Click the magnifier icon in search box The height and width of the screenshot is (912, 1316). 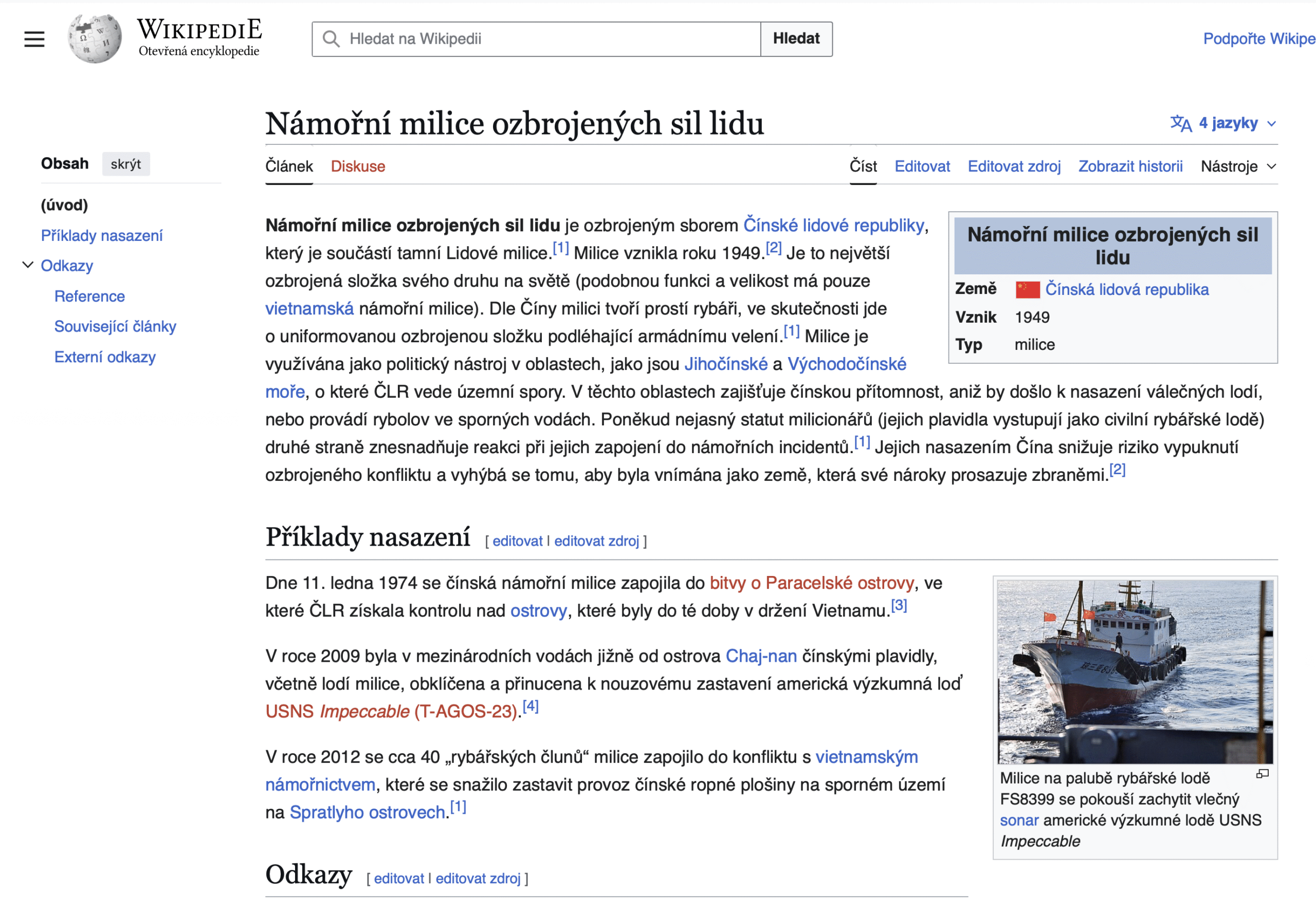click(x=331, y=39)
